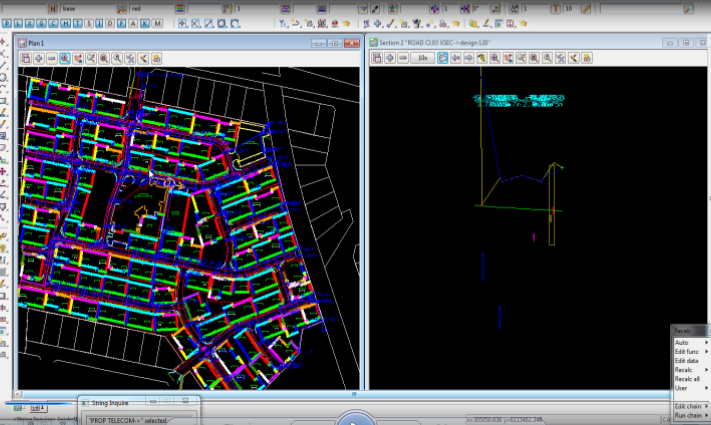Toggle the L snap button
The height and width of the screenshot is (425, 711).
coord(18,24)
